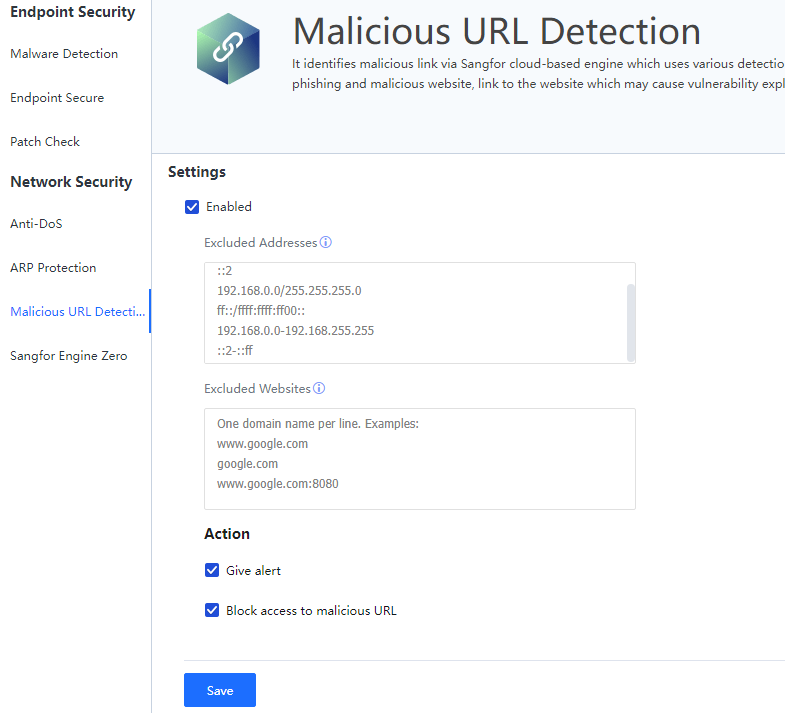Open Endpoint Secure settings
Image resolution: width=785 pixels, height=713 pixels.
(x=57, y=98)
